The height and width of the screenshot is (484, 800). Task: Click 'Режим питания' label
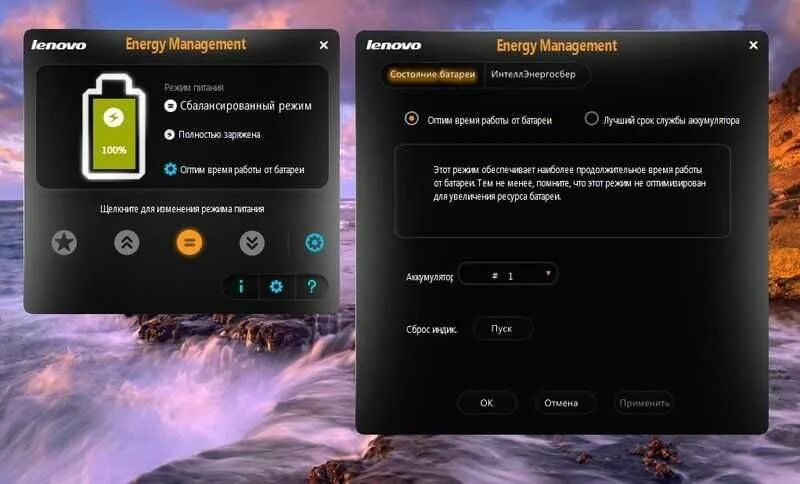194,87
